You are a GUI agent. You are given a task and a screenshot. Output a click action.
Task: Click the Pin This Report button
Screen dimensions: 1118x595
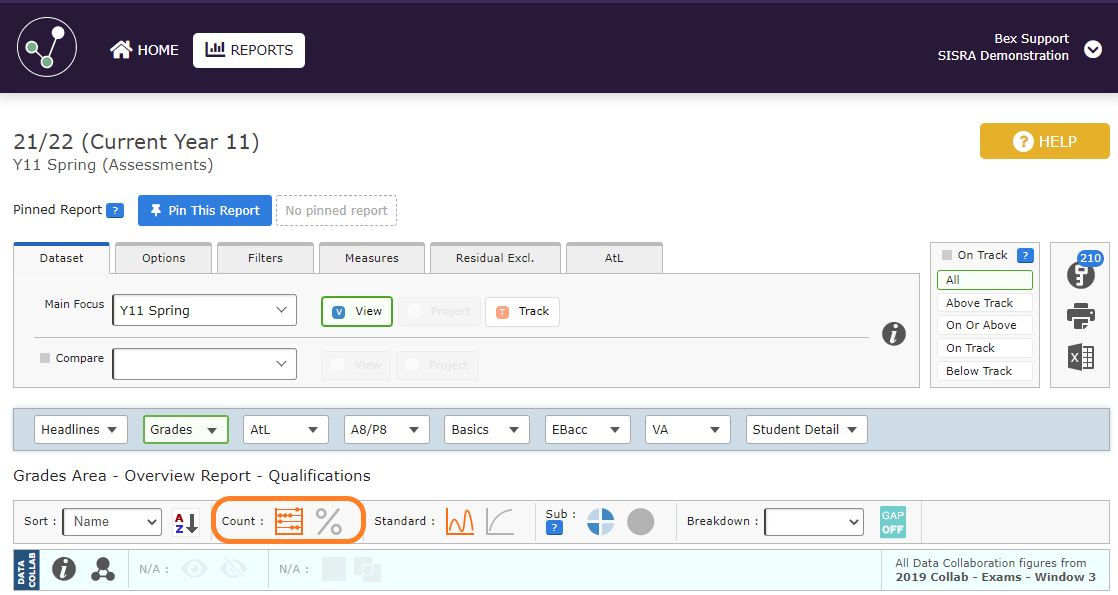click(x=205, y=210)
